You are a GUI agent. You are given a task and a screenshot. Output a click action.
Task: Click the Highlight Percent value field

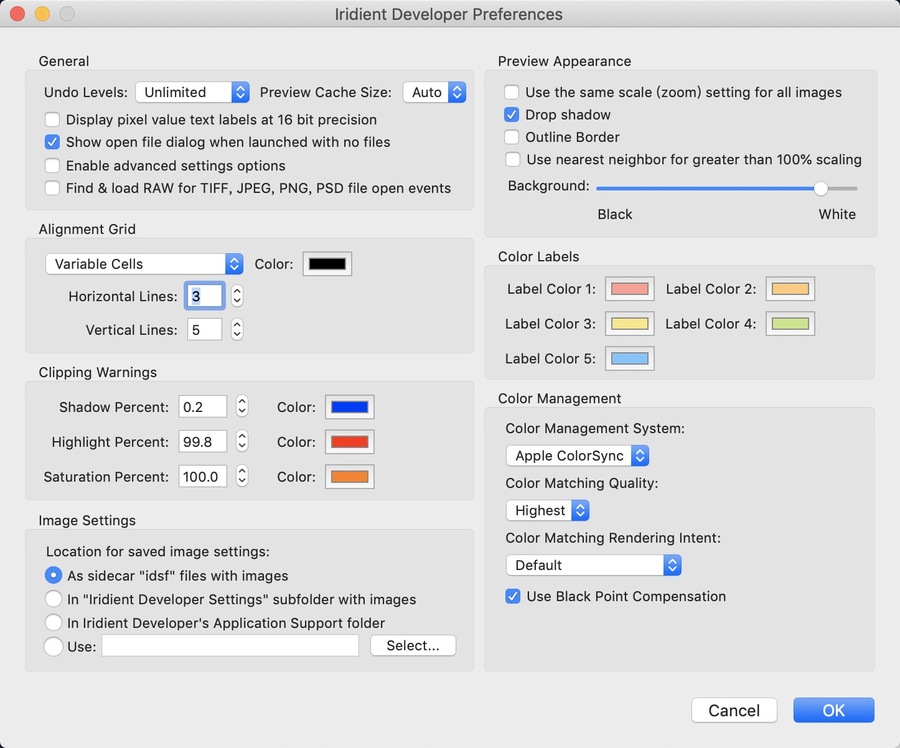(202, 442)
